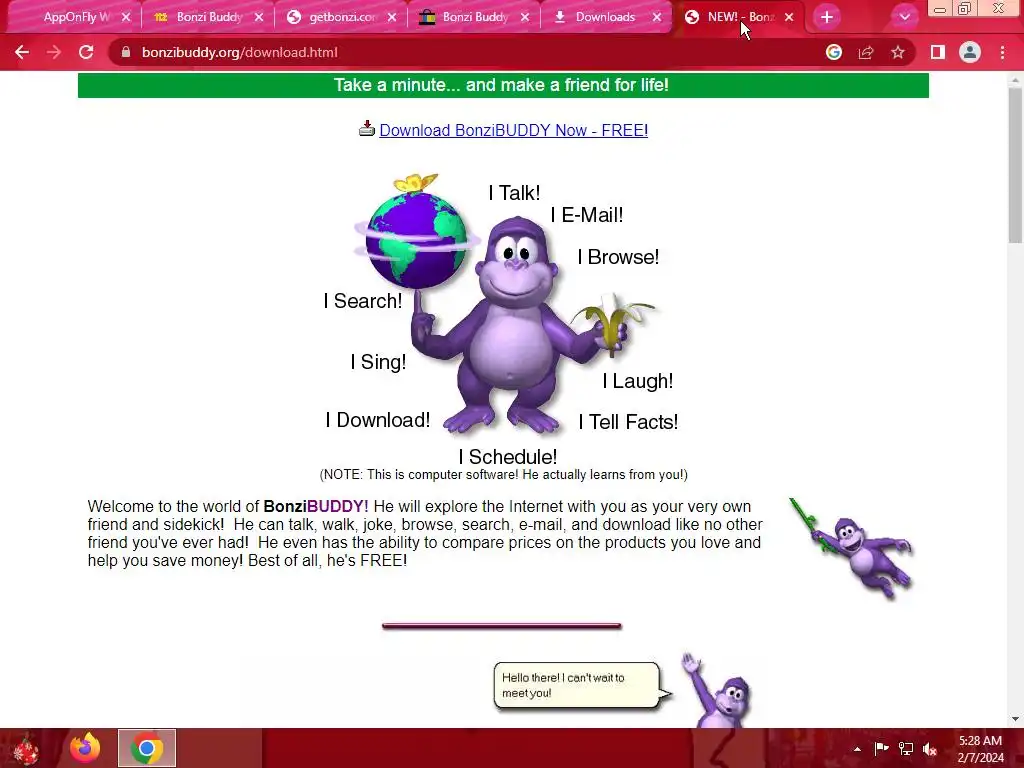Screen dimensions: 1024x768
Task: Open the Google search icon in address bar
Action: pyautogui.click(x=833, y=52)
